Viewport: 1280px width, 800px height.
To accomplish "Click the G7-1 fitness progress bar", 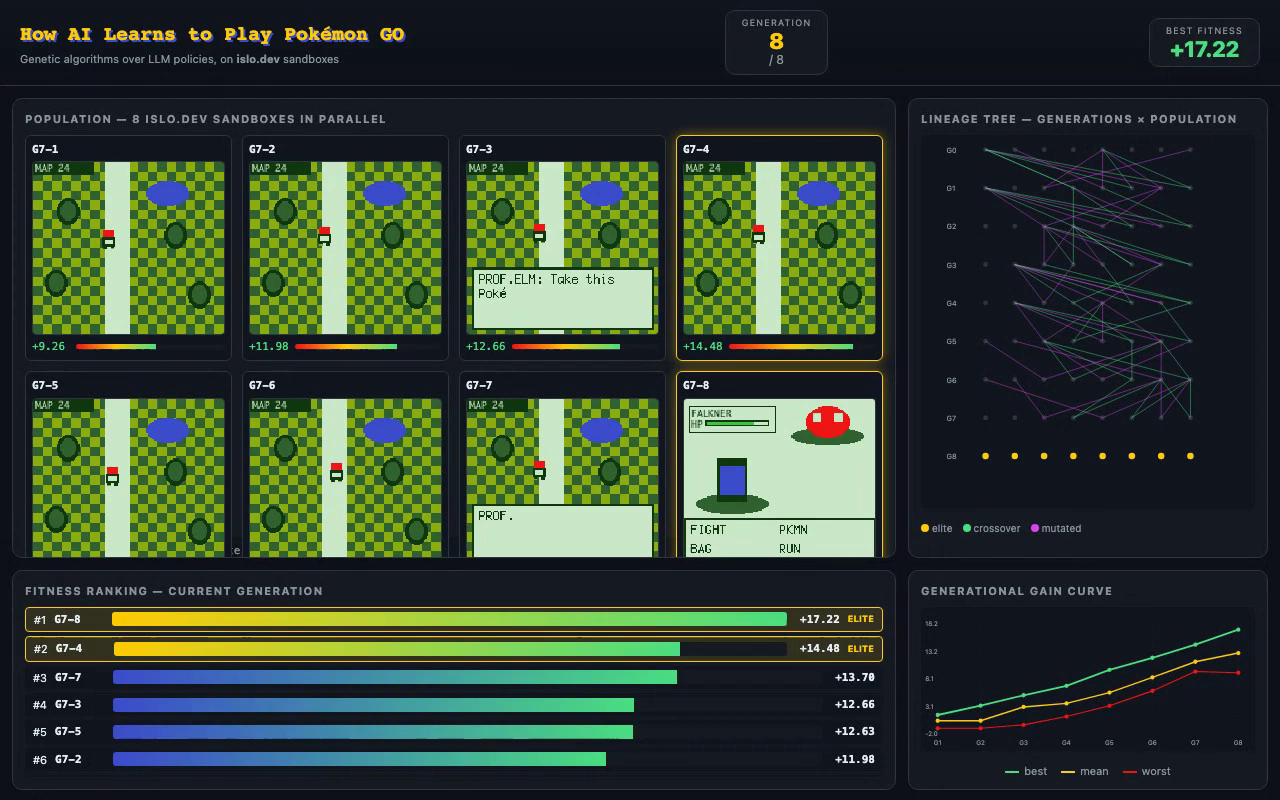I will pos(150,347).
